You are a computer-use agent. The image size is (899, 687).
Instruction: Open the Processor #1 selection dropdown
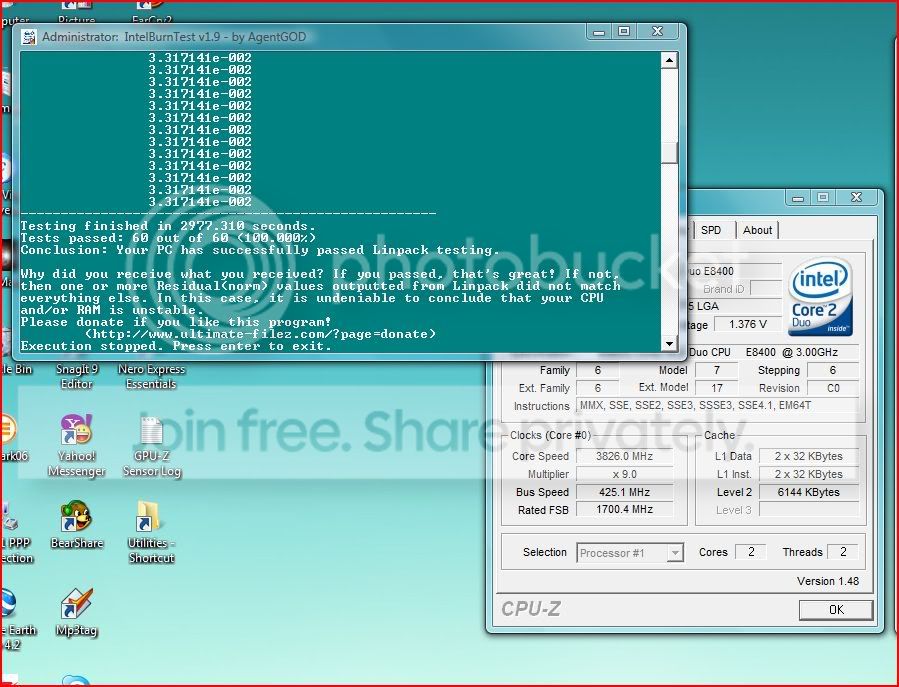pos(630,553)
